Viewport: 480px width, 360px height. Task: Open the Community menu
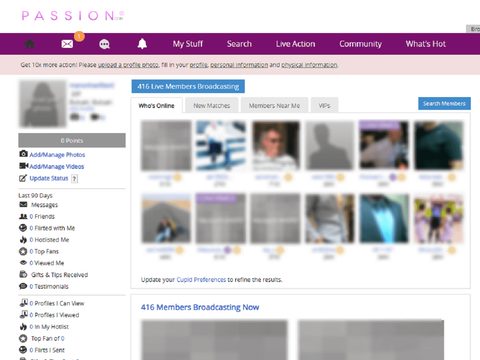click(x=360, y=44)
